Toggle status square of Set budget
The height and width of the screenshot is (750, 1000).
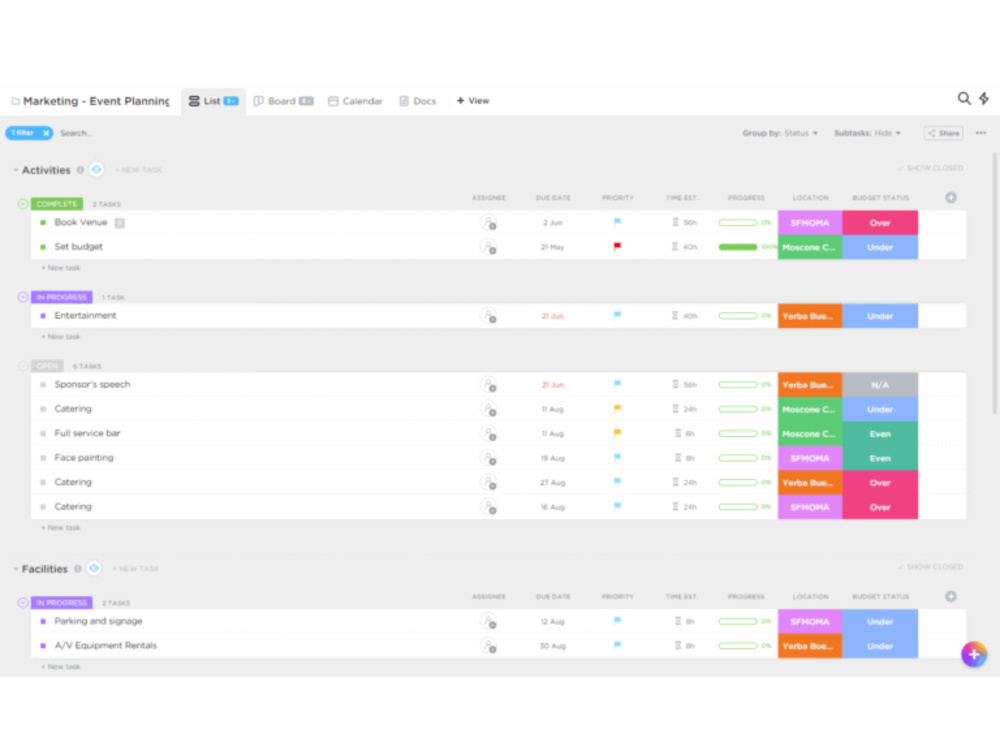(43, 247)
